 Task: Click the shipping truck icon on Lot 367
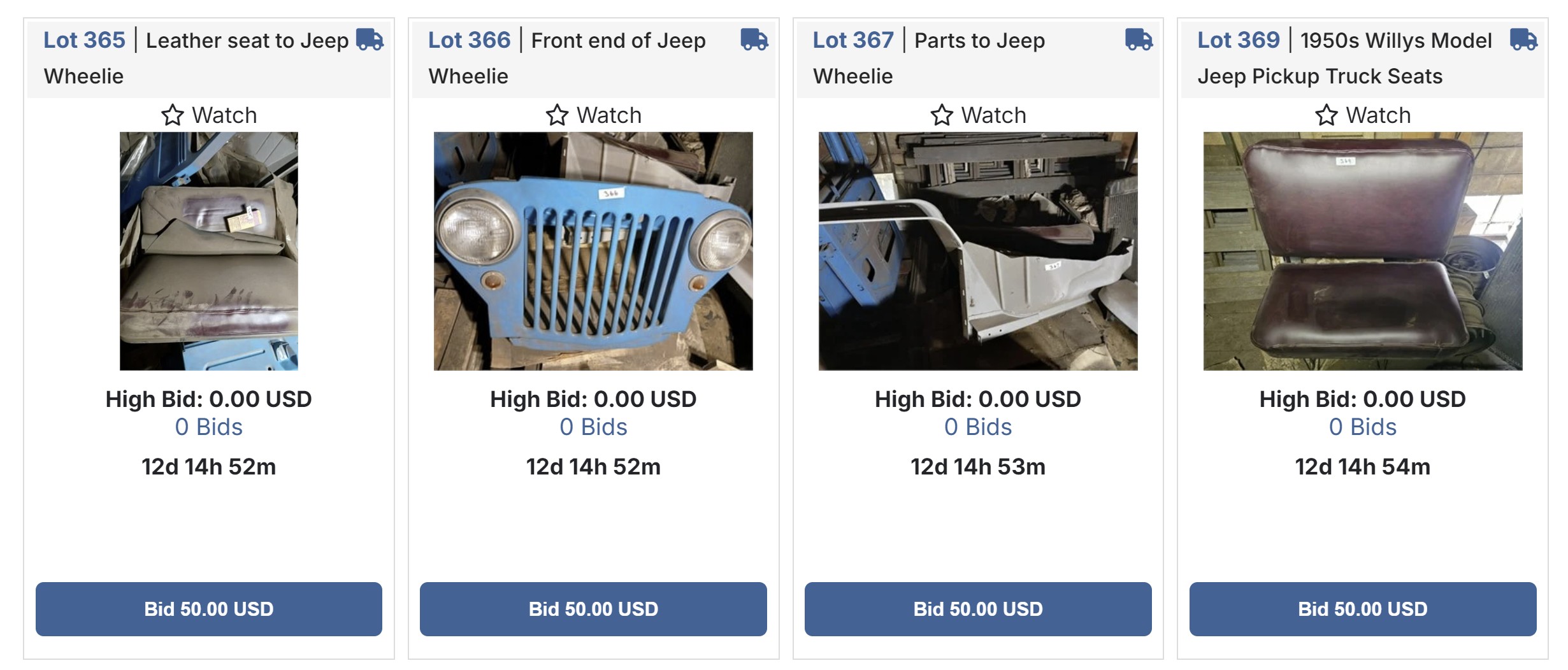1139,39
